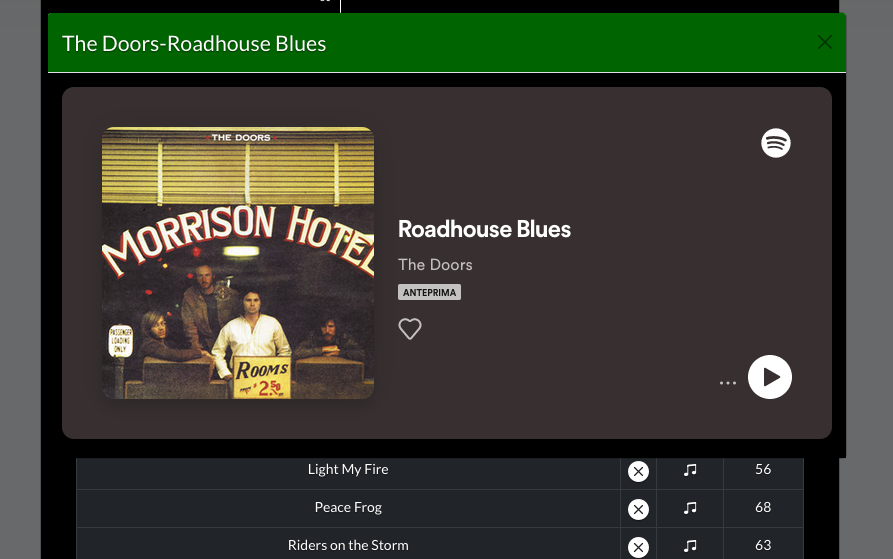
Task: Click the ANTEPRIMA badge
Action: click(x=429, y=292)
